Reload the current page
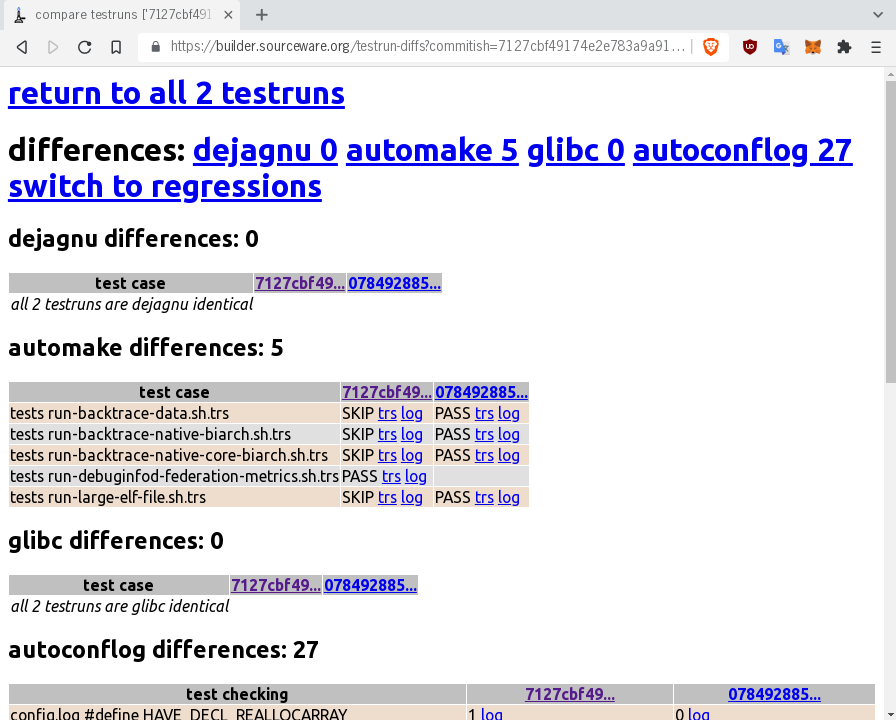Screen dimensions: 896x720 click(84, 46)
